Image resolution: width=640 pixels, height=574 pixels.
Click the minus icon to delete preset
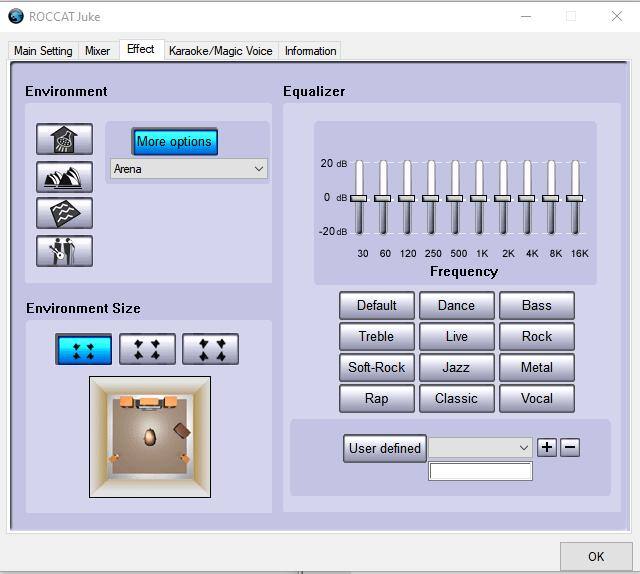[570, 447]
